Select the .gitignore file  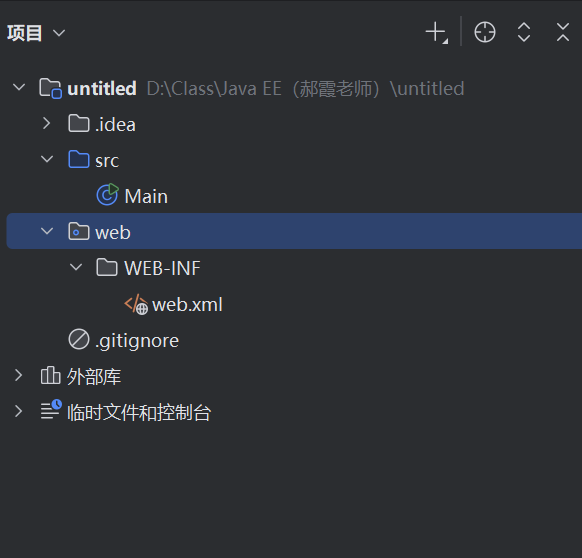137,341
